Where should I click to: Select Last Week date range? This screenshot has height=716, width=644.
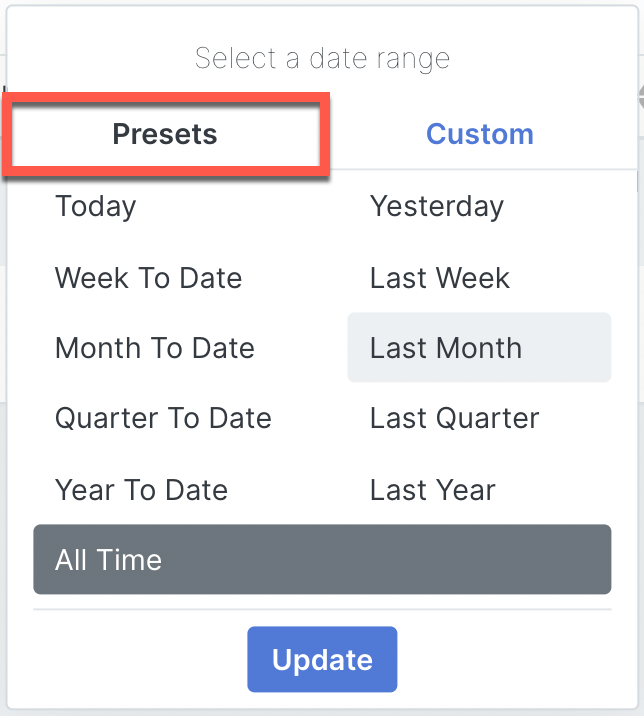click(440, 278)
